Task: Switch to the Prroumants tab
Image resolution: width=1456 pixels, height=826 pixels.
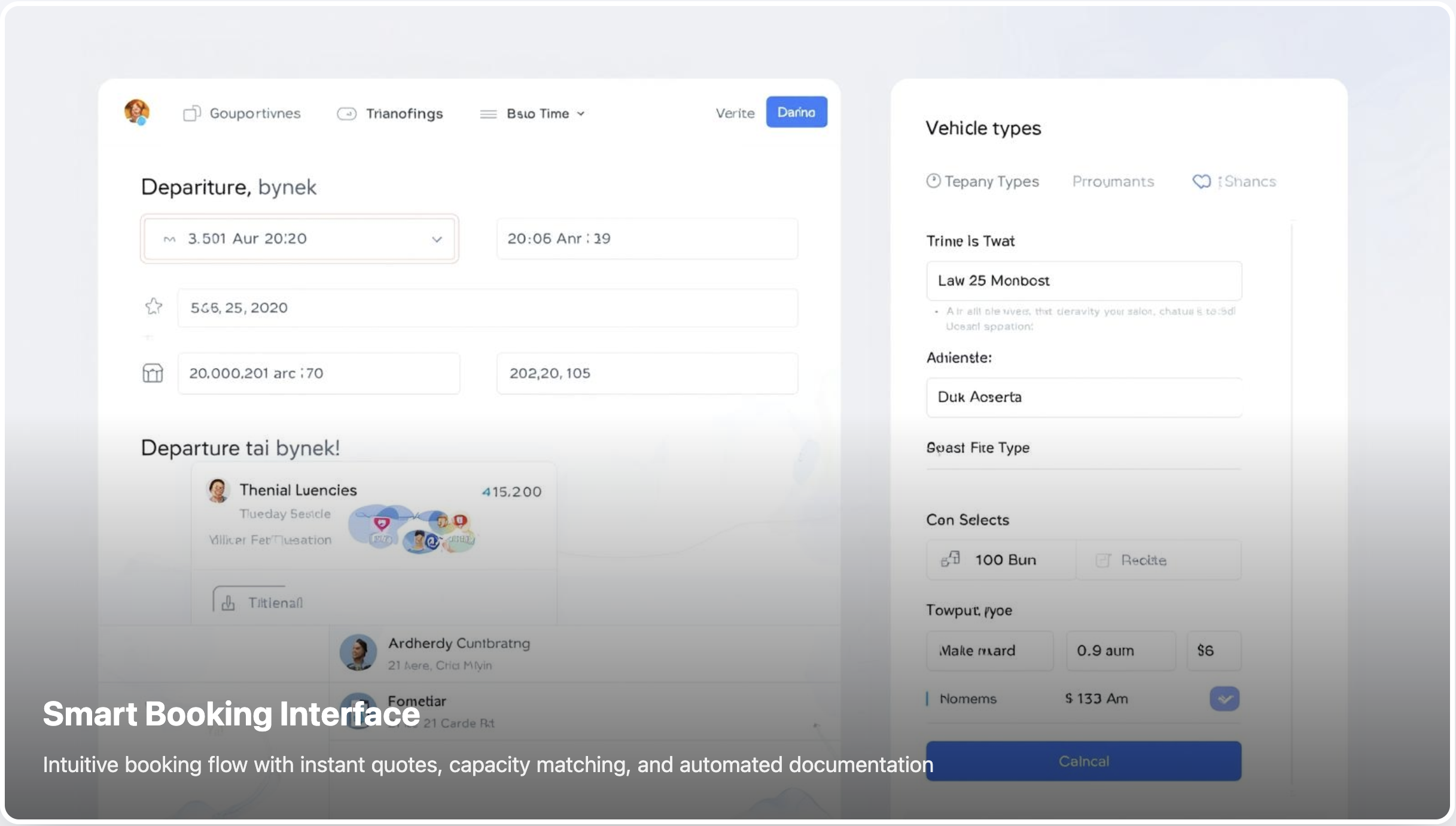Action: click(1113, 181)
